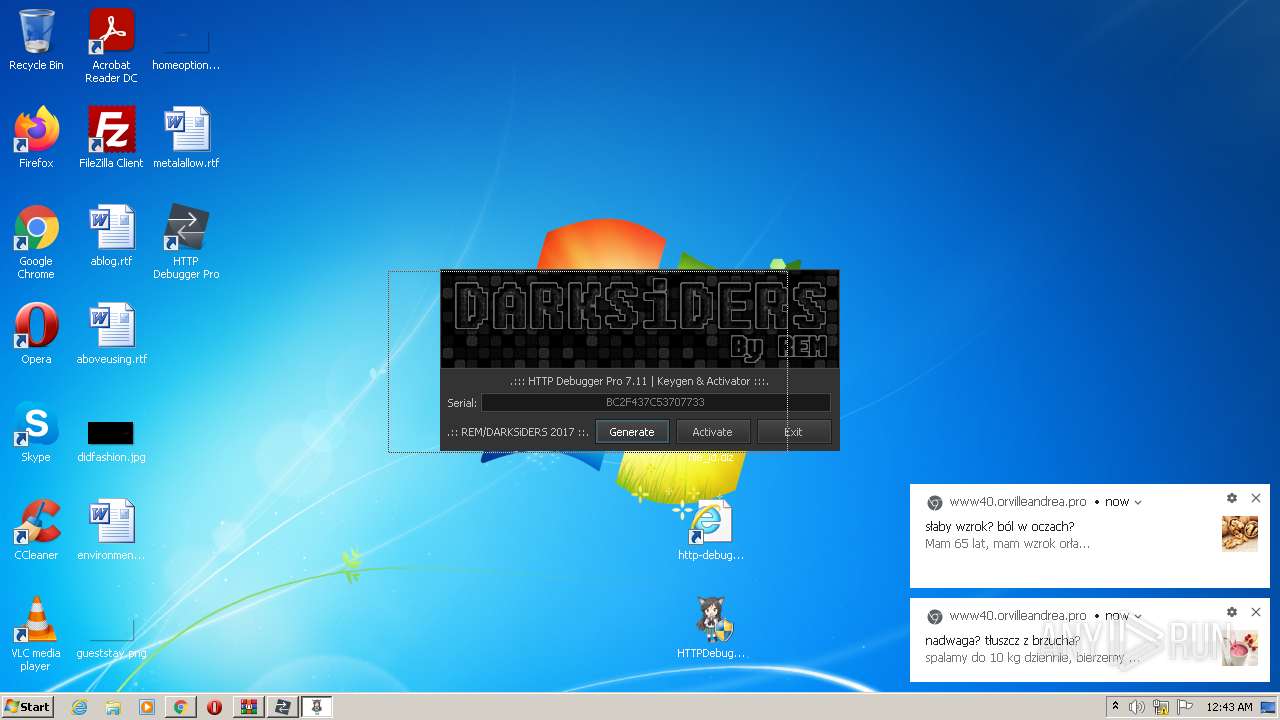Open settings gear of eyesight notification
This screenshot has width=1280, height=720.
1232,498
